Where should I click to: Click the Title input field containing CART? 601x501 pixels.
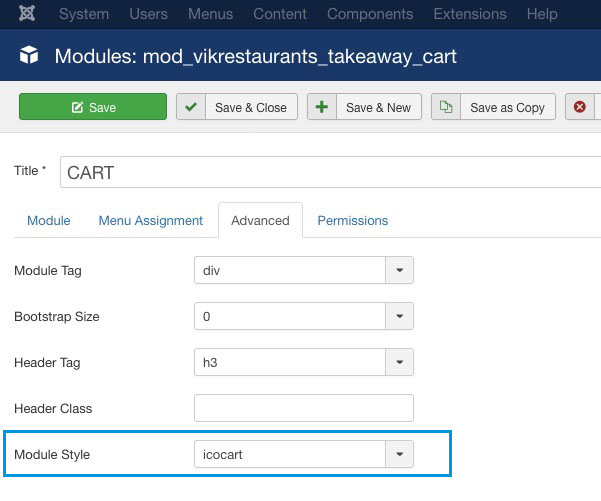coord(330,172)
